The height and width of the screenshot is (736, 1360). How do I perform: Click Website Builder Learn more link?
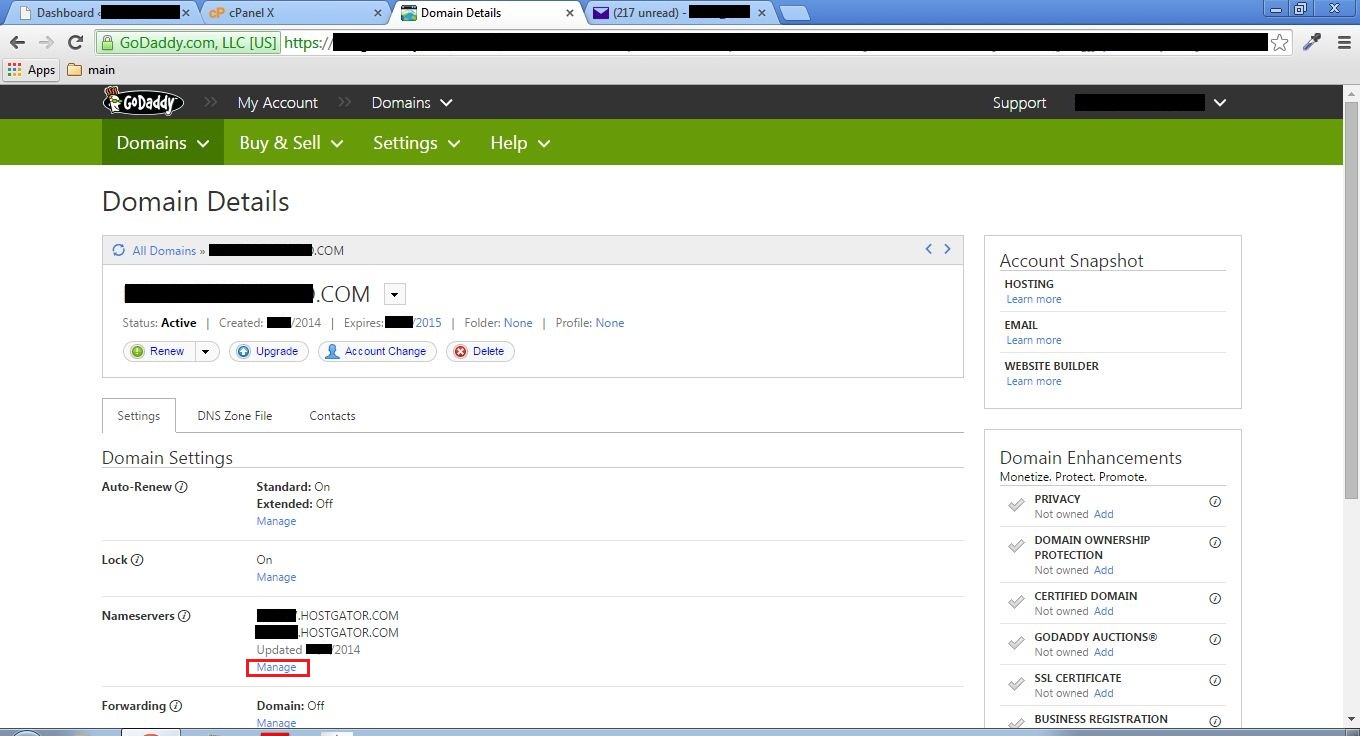pyautogui.click(x=1034, y=381)
